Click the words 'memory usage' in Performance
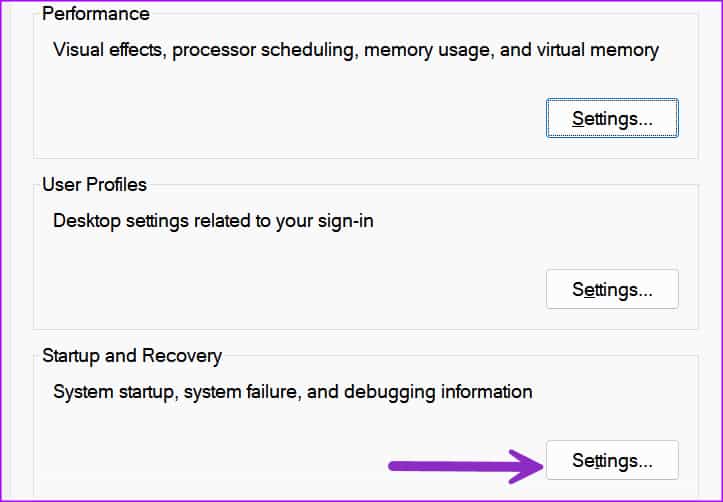 tap(428, 50)
